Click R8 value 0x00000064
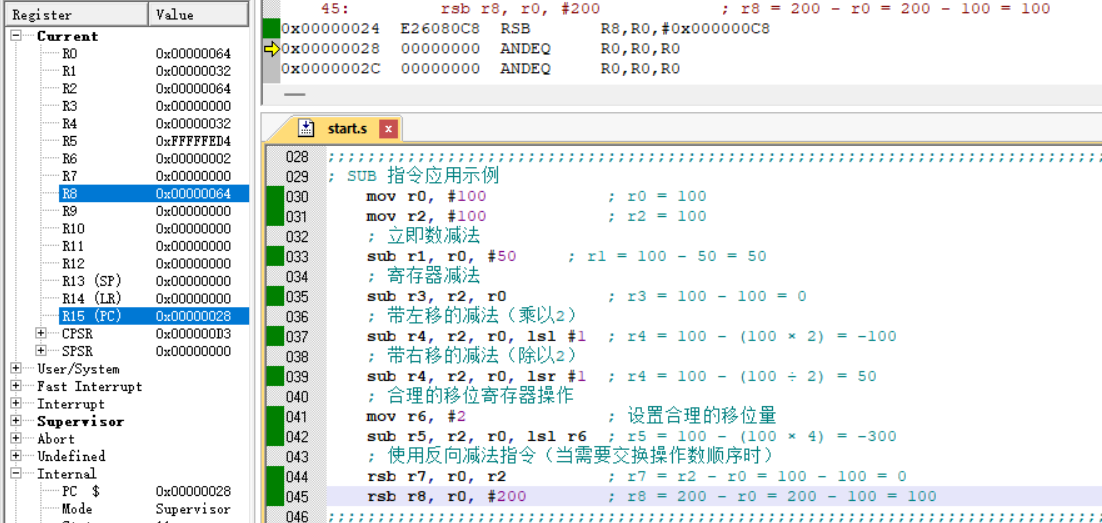 click(193, 193)
